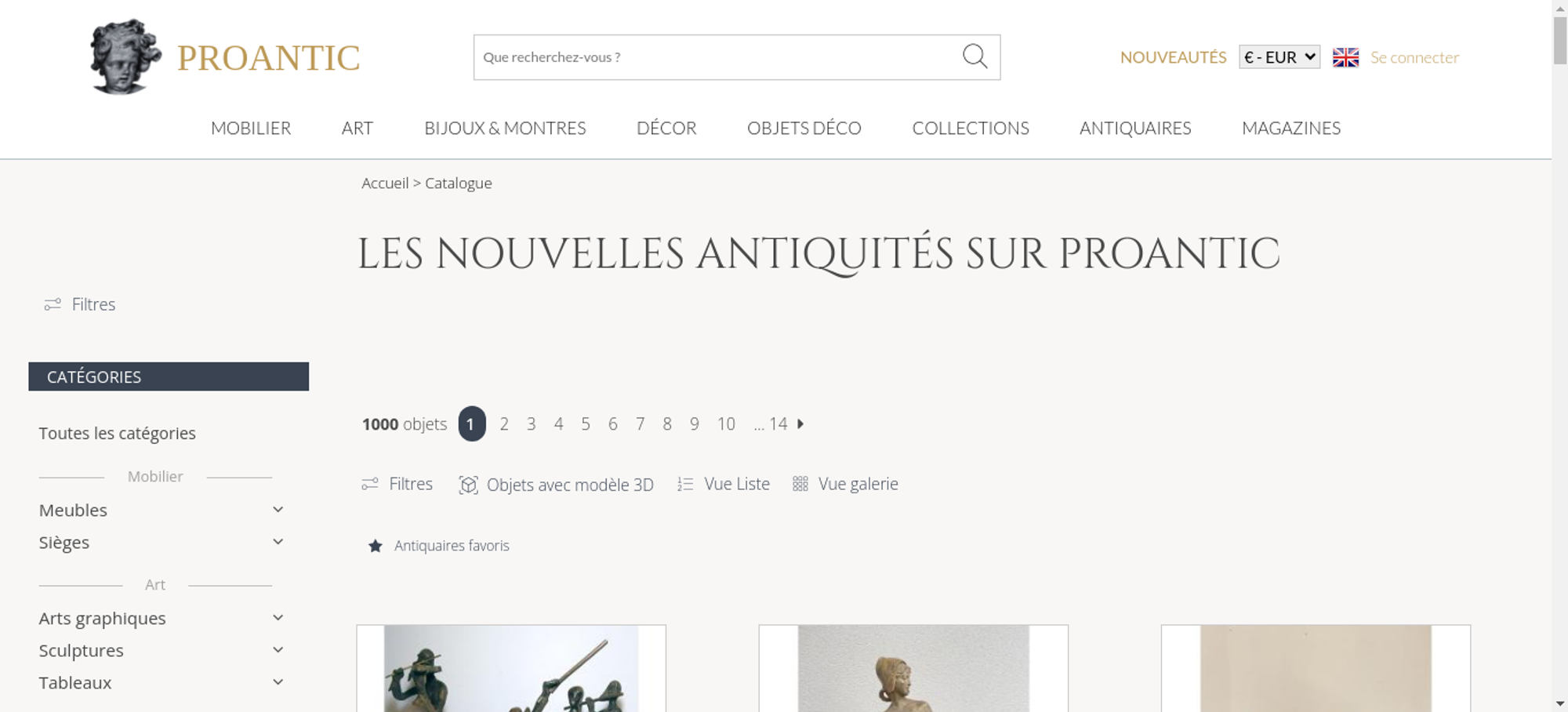This screenshot has height=712, width=1568.
Task: Toggle Antiquaires favoris star
Action: [376, 546]
